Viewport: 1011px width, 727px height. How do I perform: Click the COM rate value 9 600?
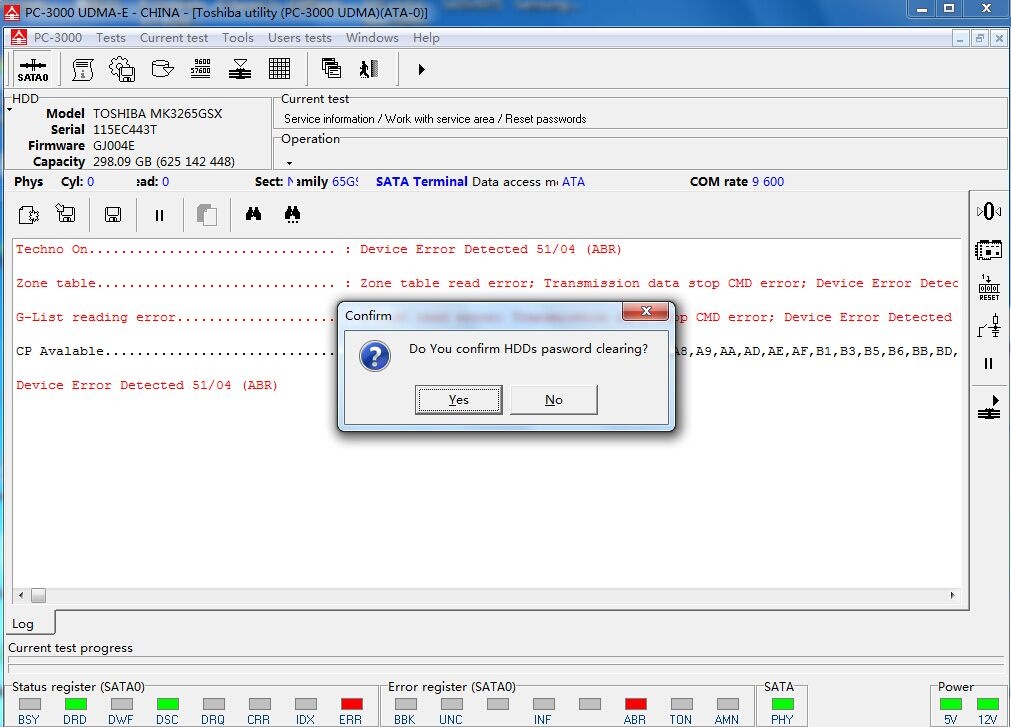[x=768, y=182]
